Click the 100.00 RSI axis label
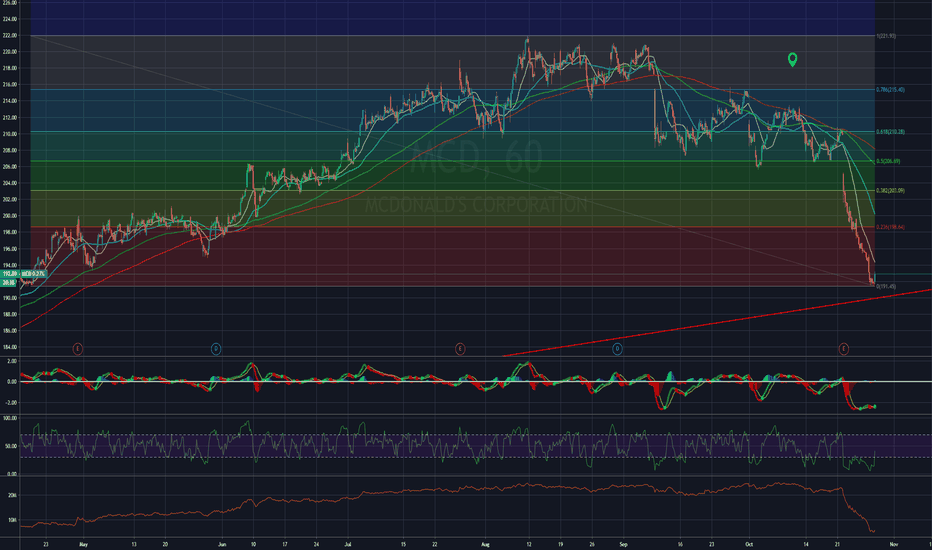The image size is (932, 550). point(10,419)
